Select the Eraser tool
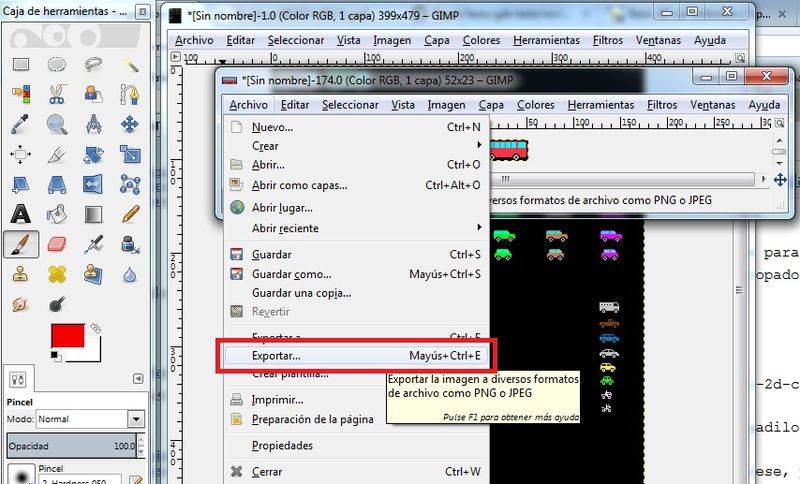800x484 pixels. 57,244
